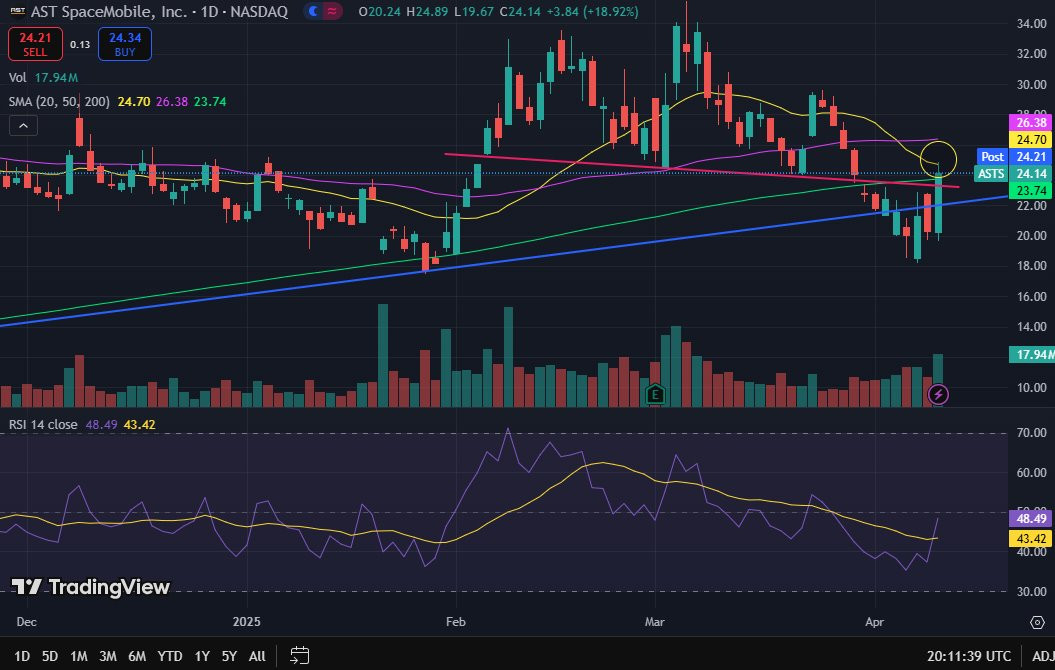Viewport: 1055px width, 670px height.
Task: Open the go-to-date calendar icon
Action: coord(299,655)
